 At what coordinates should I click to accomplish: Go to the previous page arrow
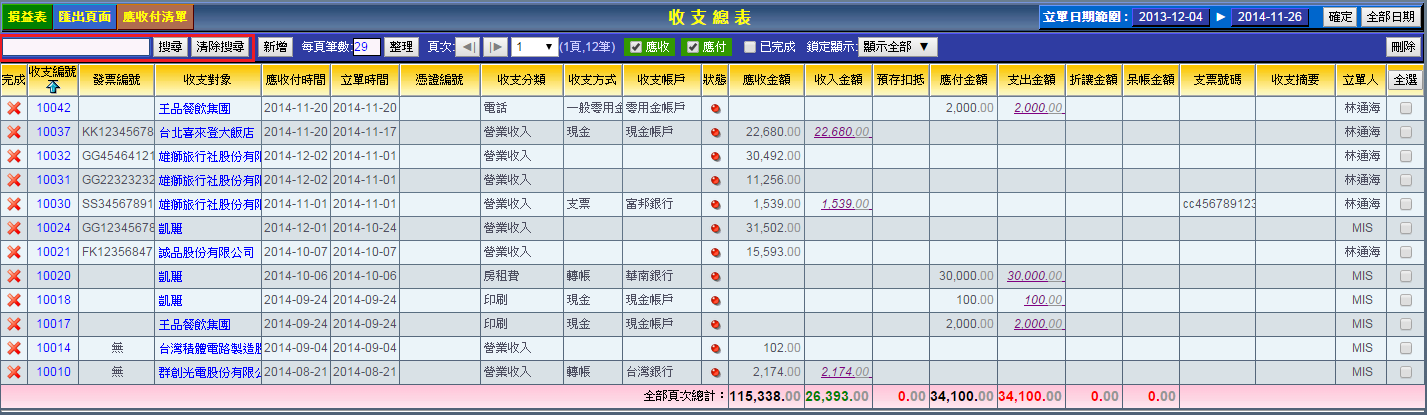(x=469, y=47)
